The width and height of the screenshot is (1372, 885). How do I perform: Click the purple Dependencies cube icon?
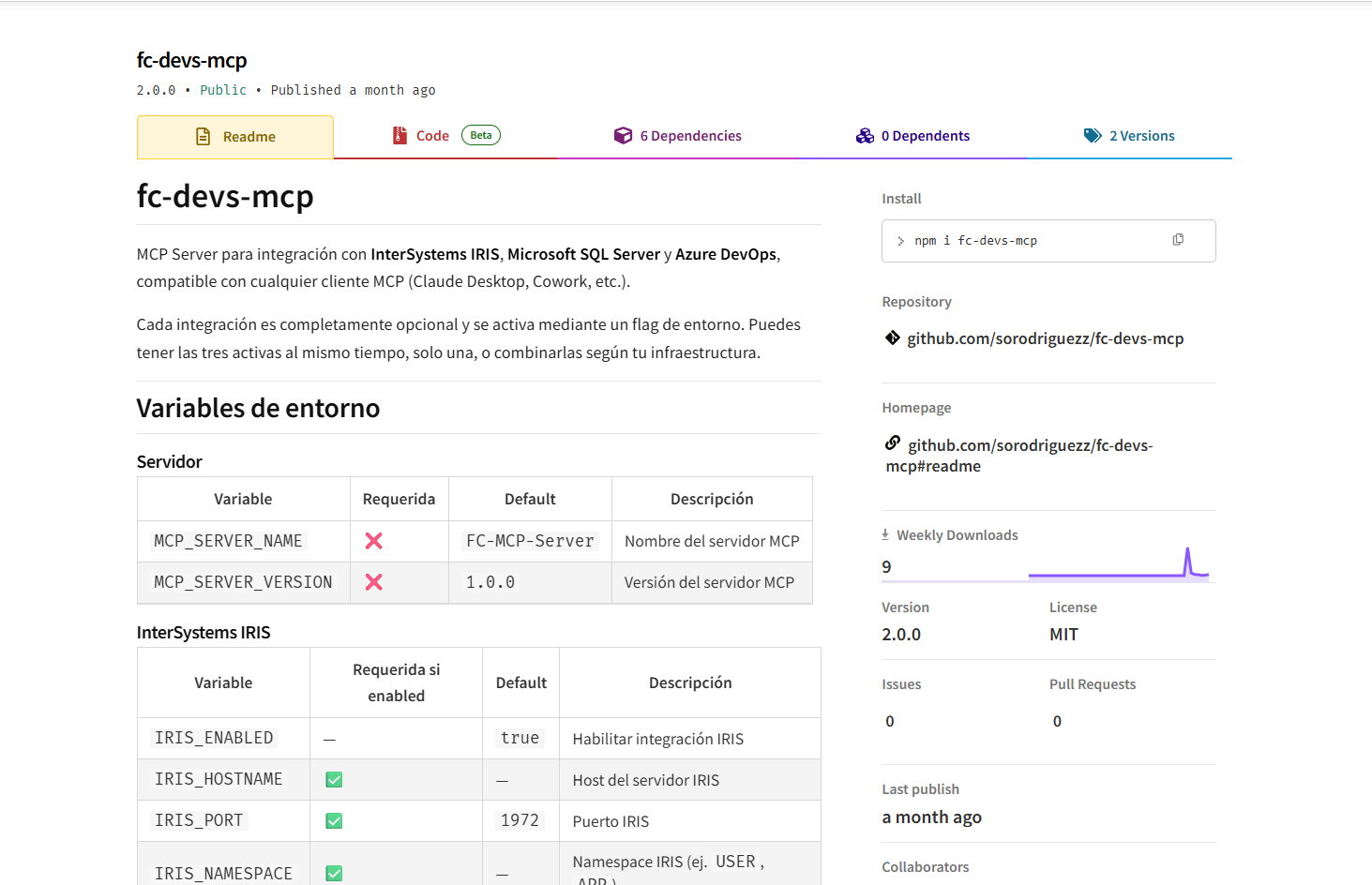[623, 136]
